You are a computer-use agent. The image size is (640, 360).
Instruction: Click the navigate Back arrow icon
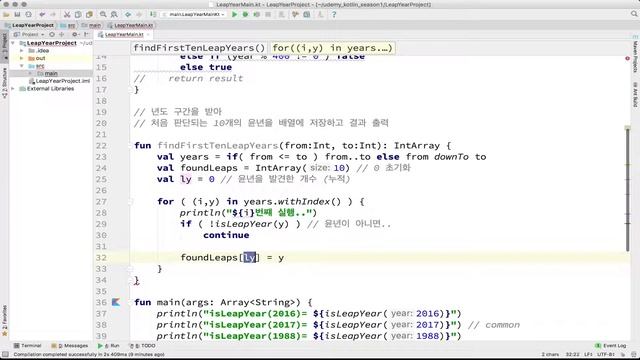128,14
